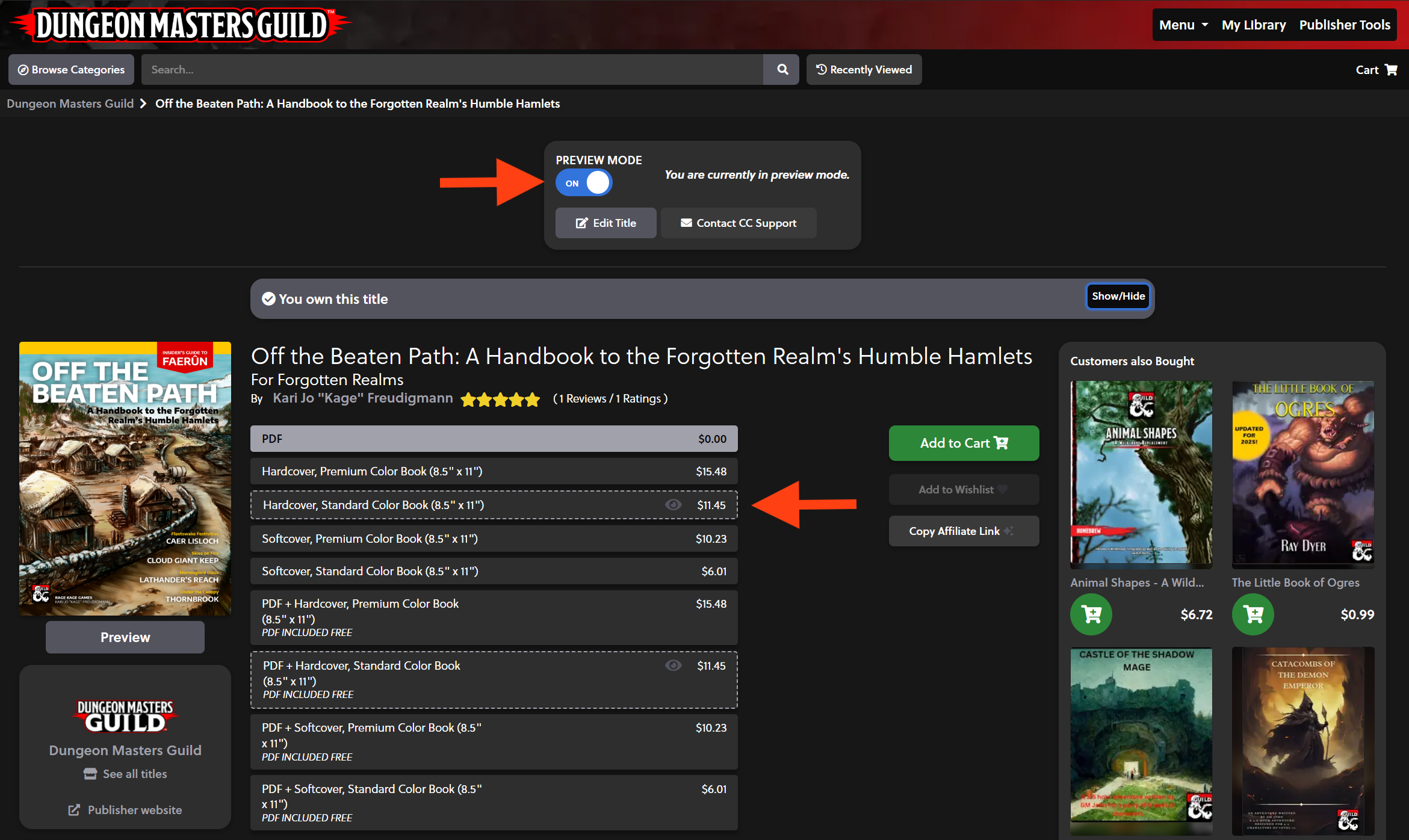The image size is (1409, 840).
Task: Open the Browse Categories dropdown
Action: point(71,70)
